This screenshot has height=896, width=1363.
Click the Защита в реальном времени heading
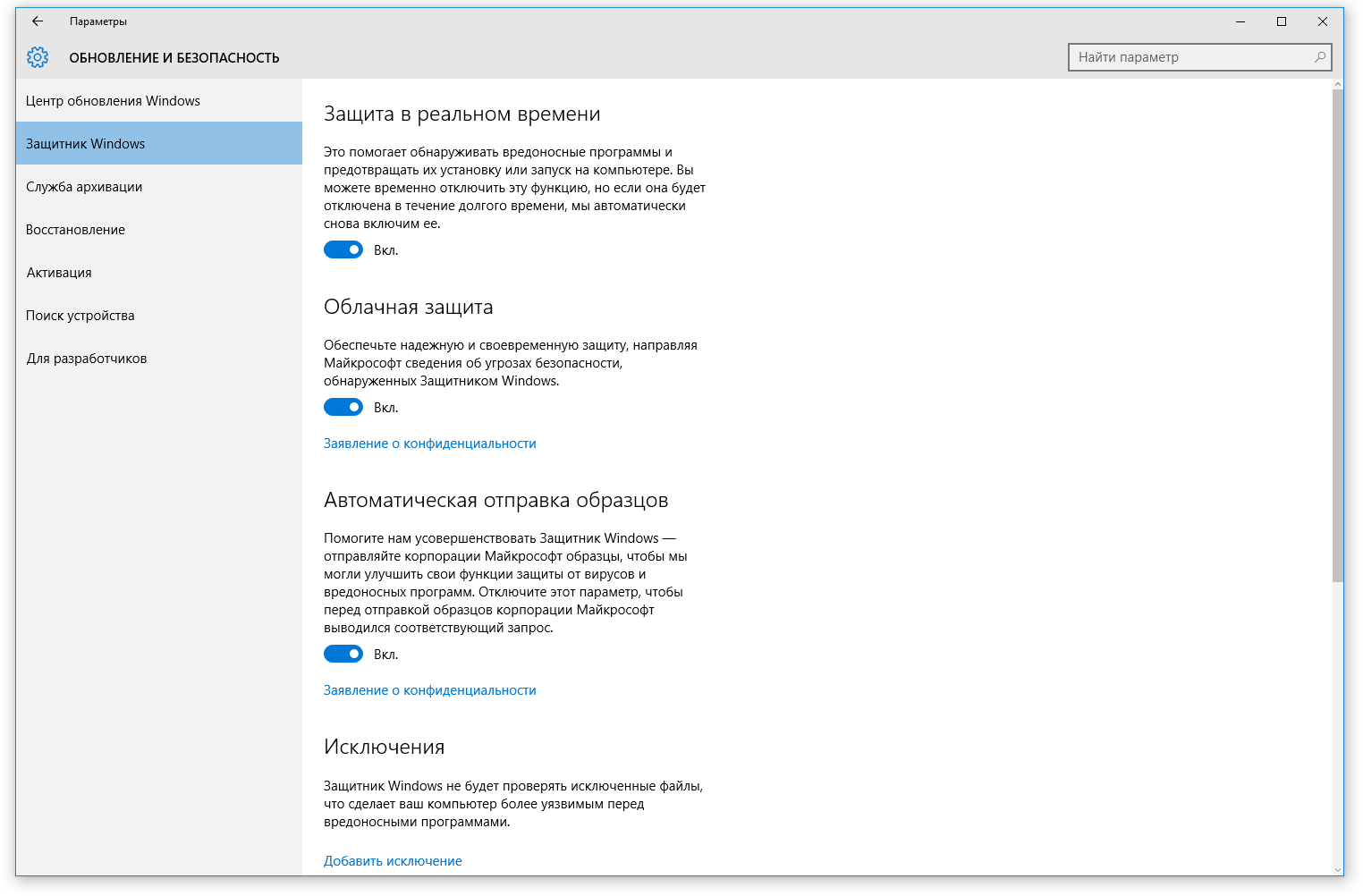click(462, 114)
